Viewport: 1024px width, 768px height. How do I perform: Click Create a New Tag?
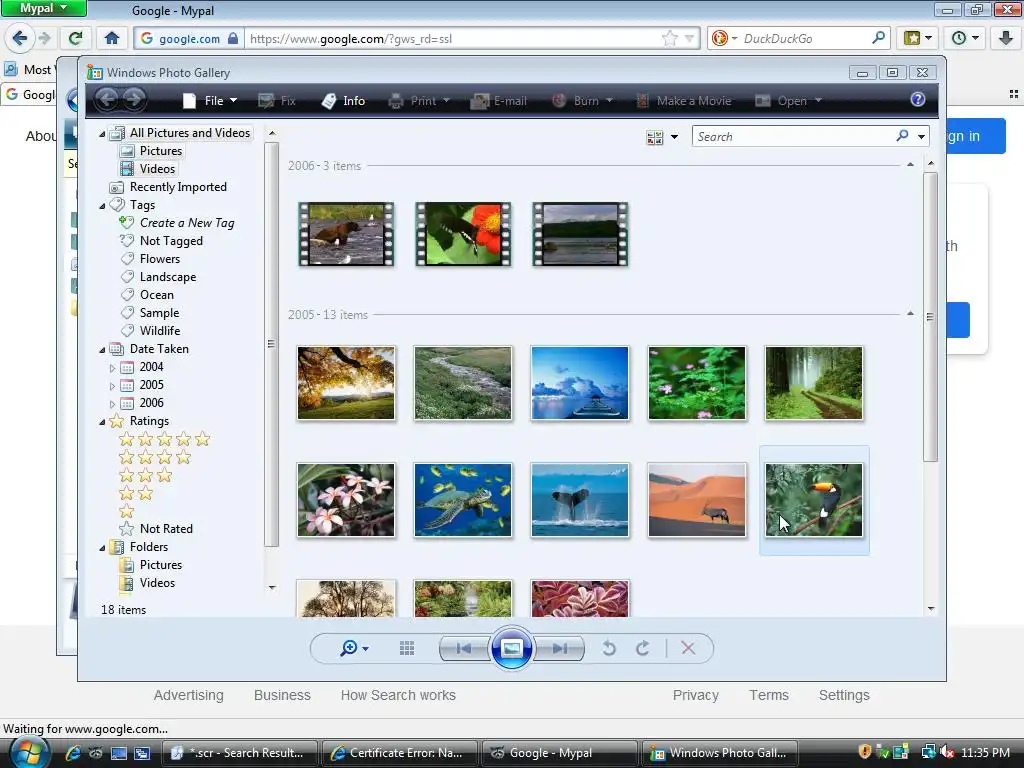tap(177, 223)
